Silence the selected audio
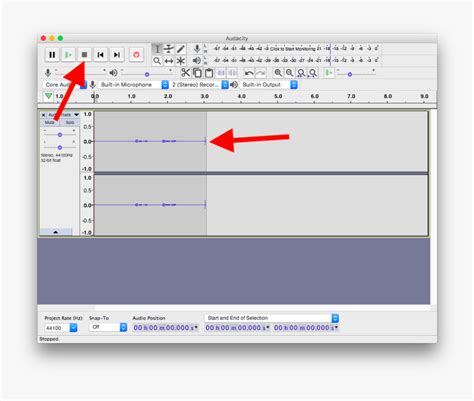 (232, 73)
